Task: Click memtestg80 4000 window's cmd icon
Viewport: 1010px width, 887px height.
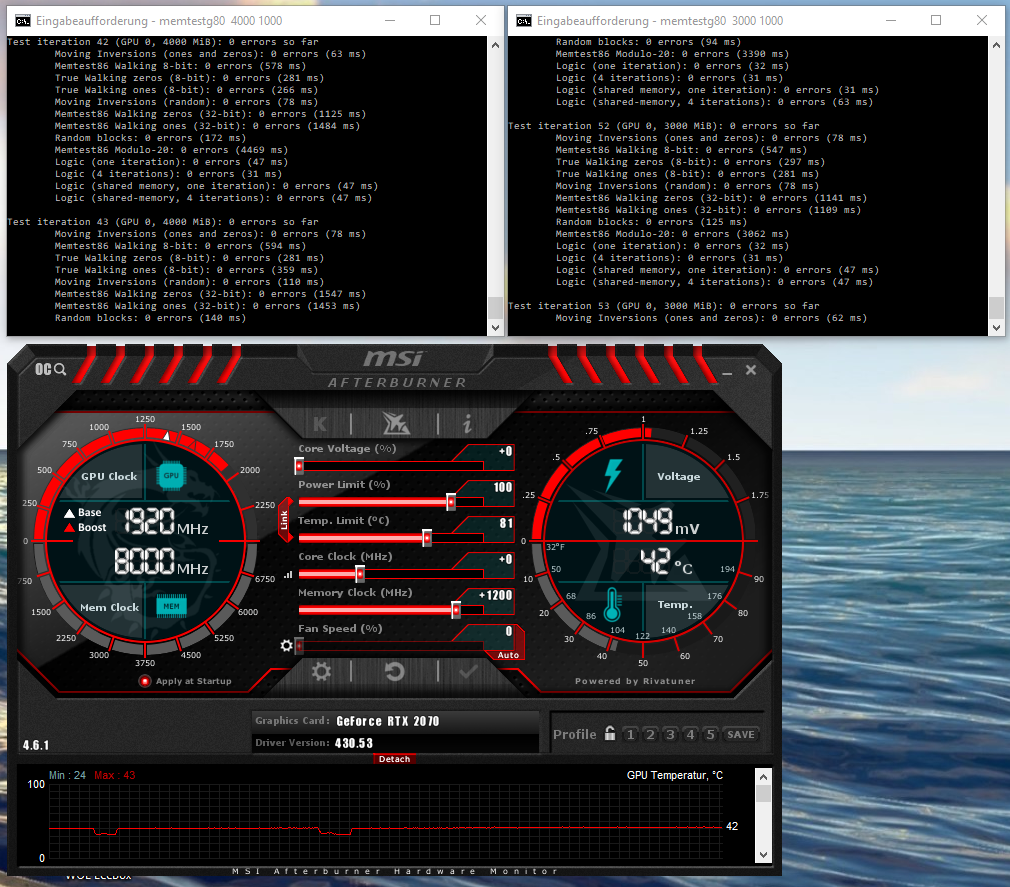Action: pos(23,21)
